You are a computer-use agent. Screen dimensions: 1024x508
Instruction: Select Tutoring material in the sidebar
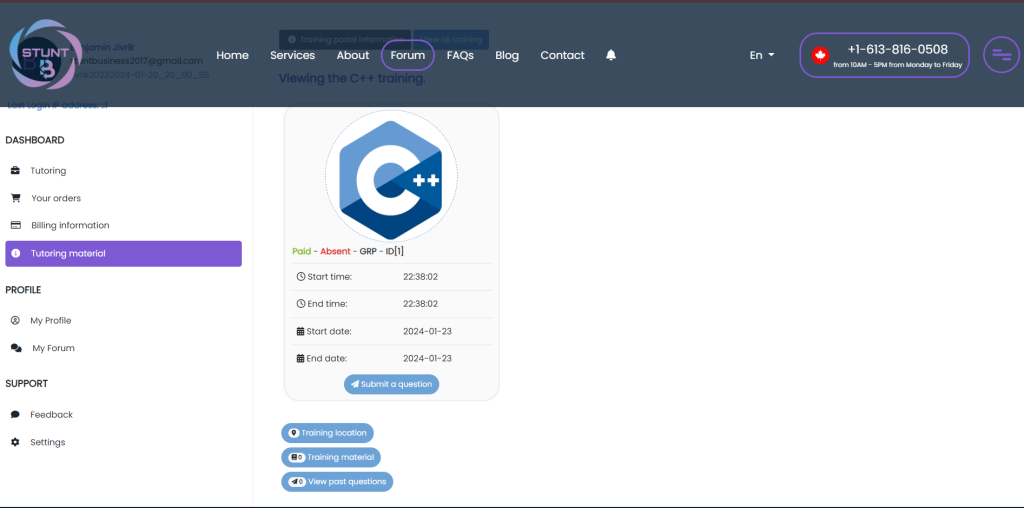[x=123, y=253]
